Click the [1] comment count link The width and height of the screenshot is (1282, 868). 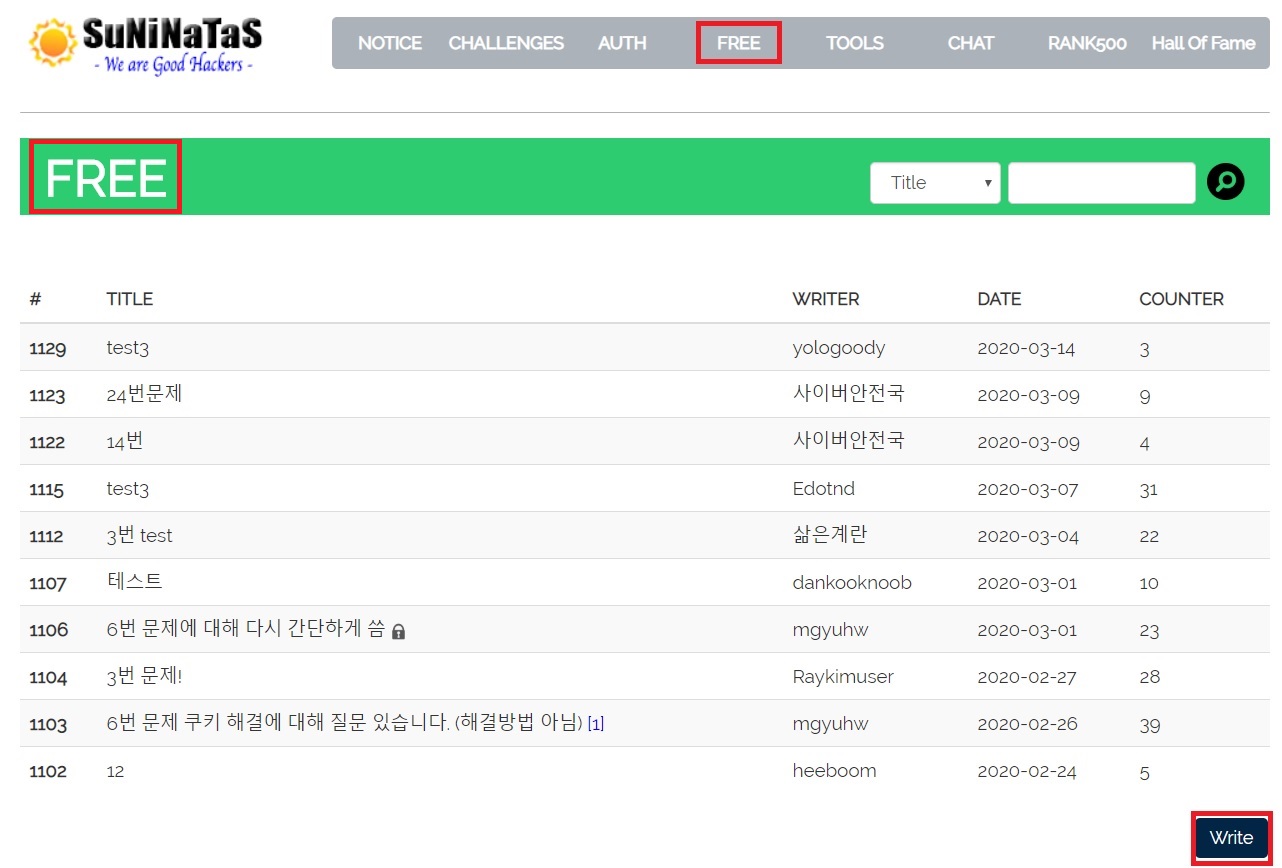(596, 724)
